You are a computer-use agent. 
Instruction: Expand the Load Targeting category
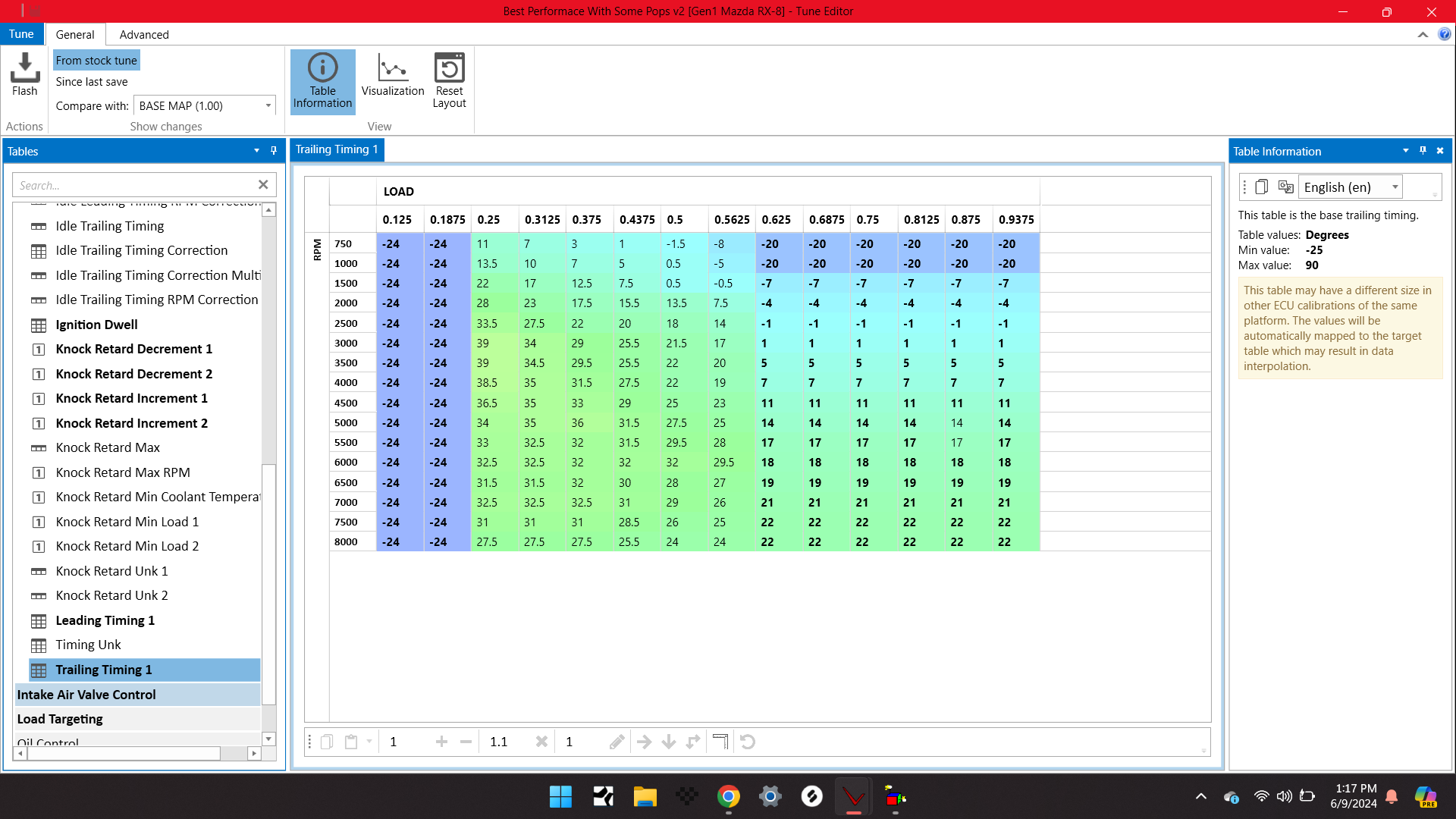138,719
